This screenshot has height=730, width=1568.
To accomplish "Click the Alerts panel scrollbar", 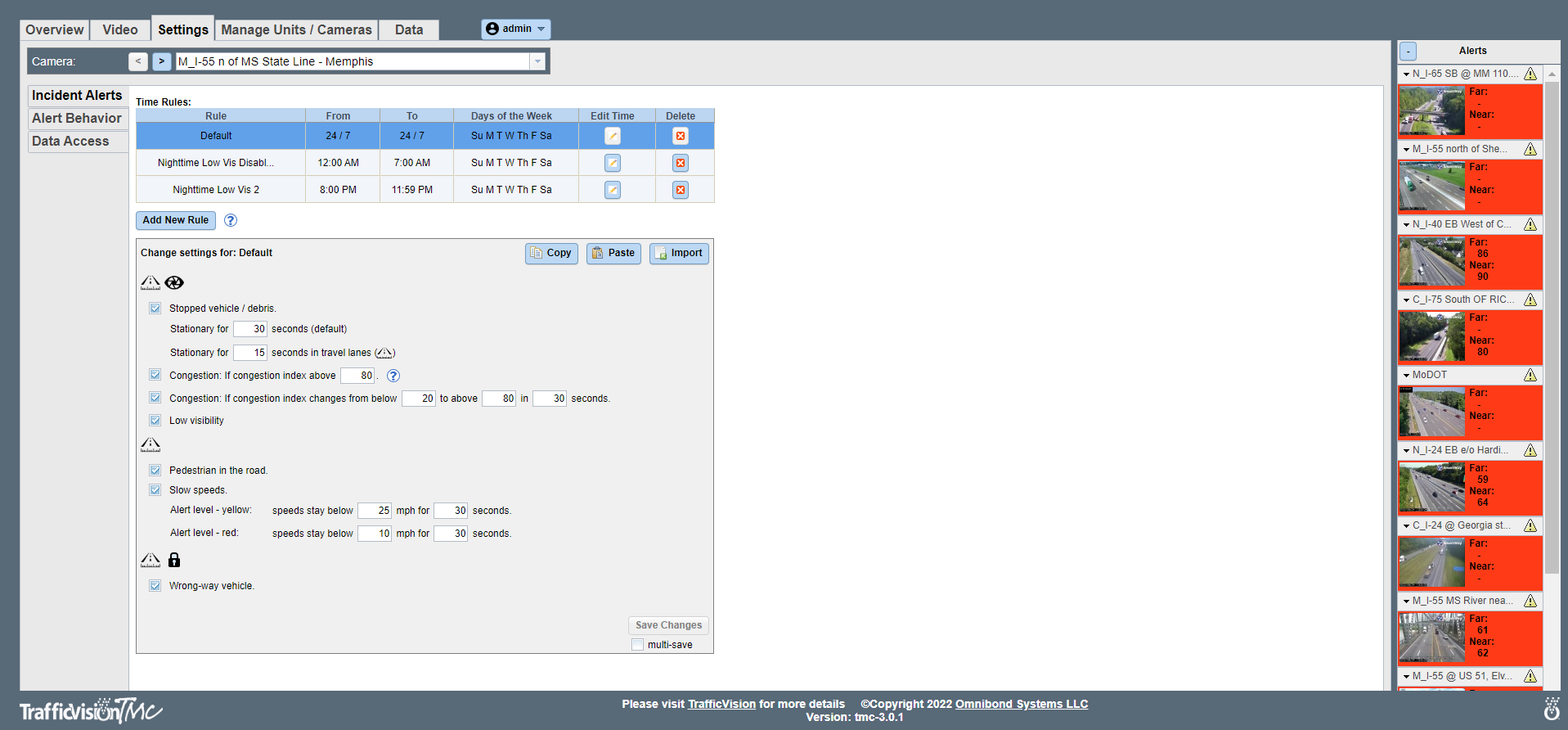I will point(1552,327).
